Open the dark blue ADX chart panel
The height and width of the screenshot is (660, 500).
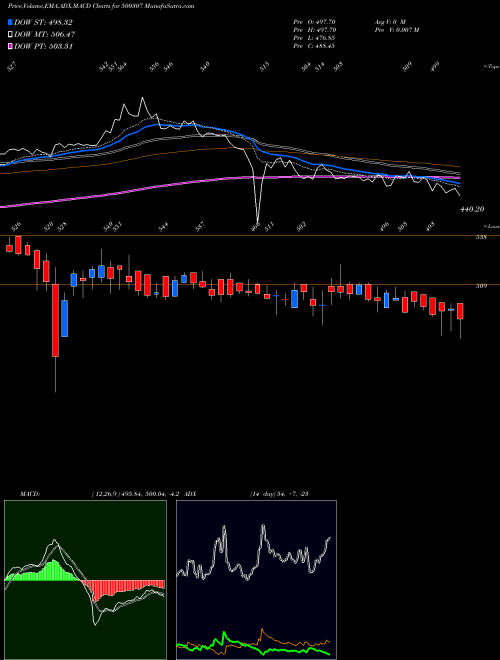coord(256,580)
